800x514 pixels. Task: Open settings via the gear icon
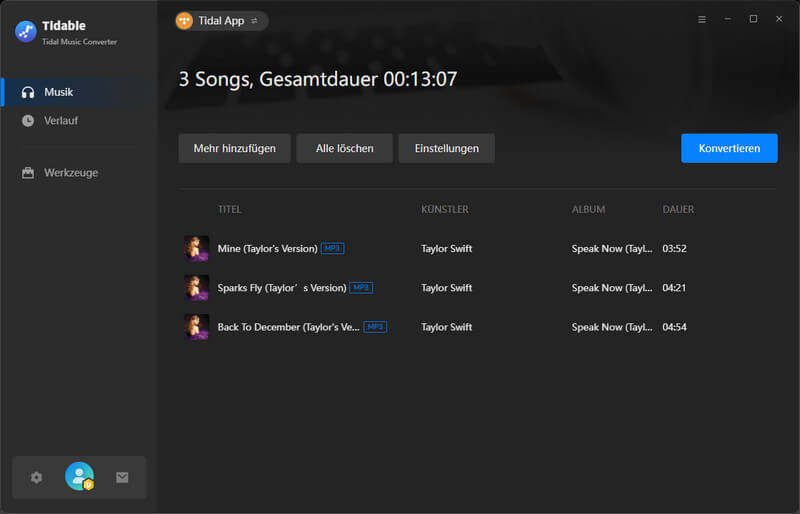[36, 477]
